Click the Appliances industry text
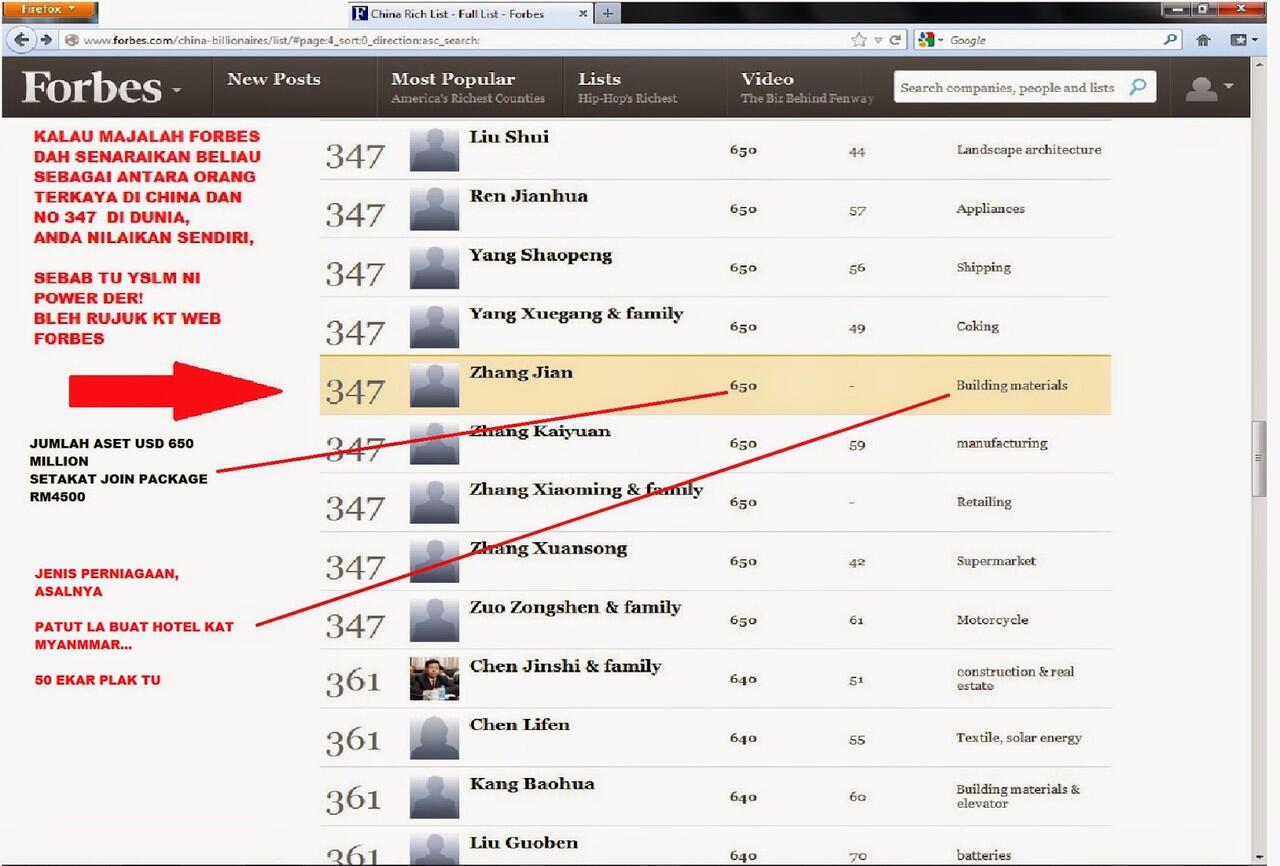This screenshot has width=1280, height=866. (991, 209)
